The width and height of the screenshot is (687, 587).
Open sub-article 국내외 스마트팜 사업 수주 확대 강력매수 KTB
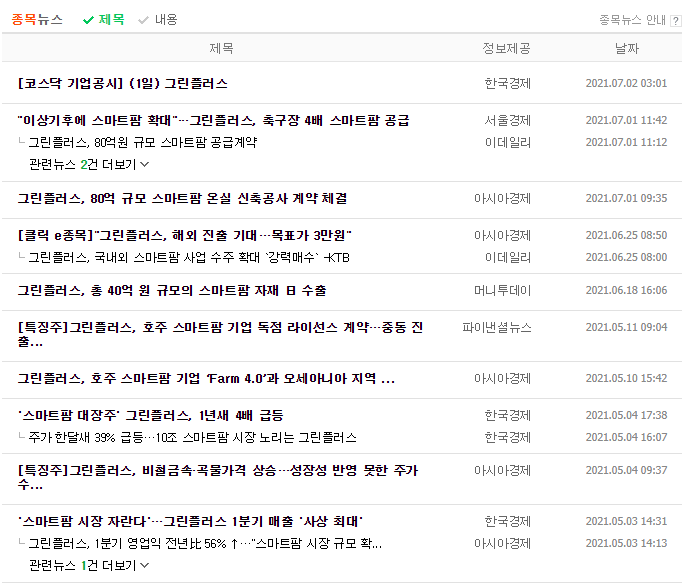tap(189, 258)
